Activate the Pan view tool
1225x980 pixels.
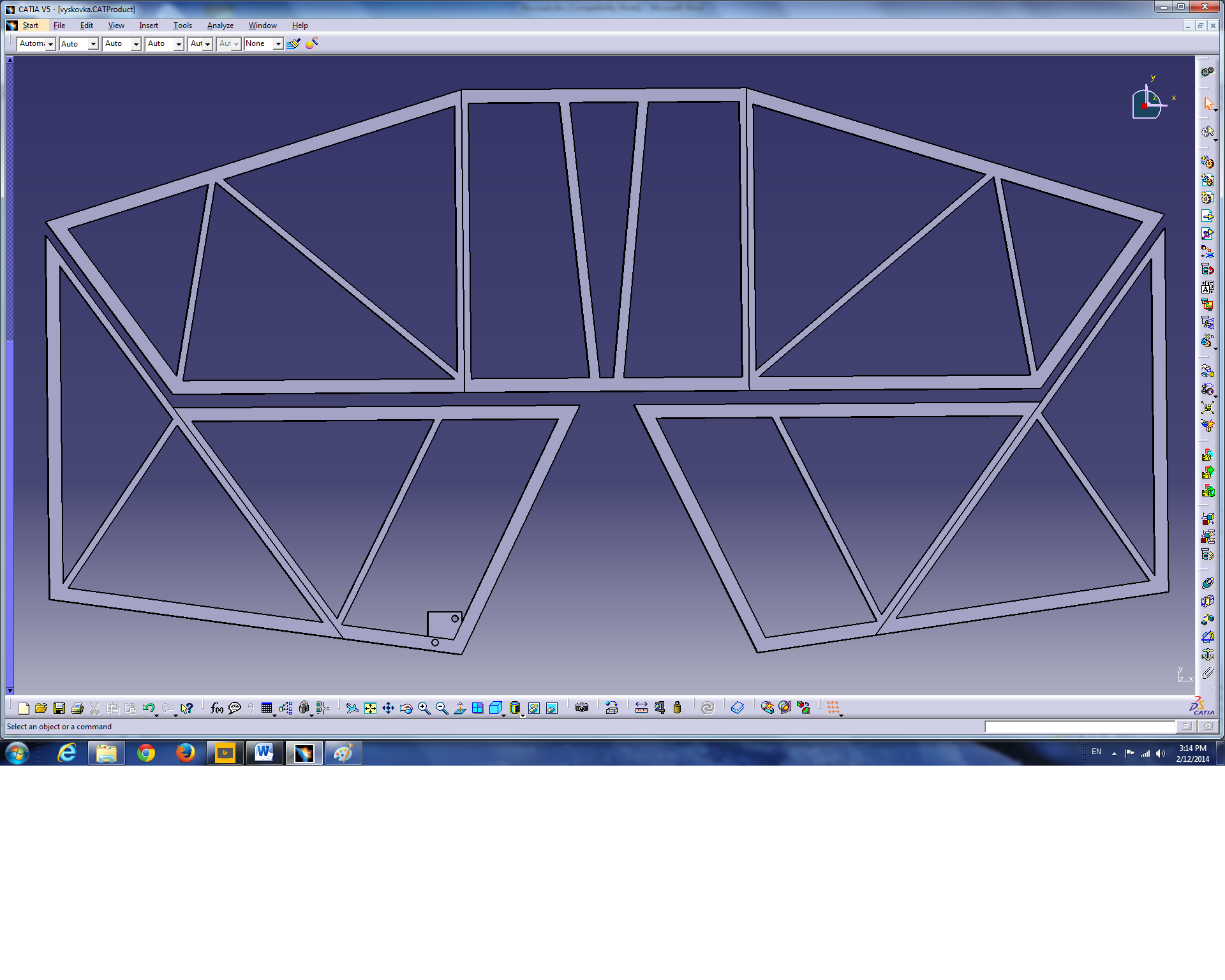coord(388,708)
